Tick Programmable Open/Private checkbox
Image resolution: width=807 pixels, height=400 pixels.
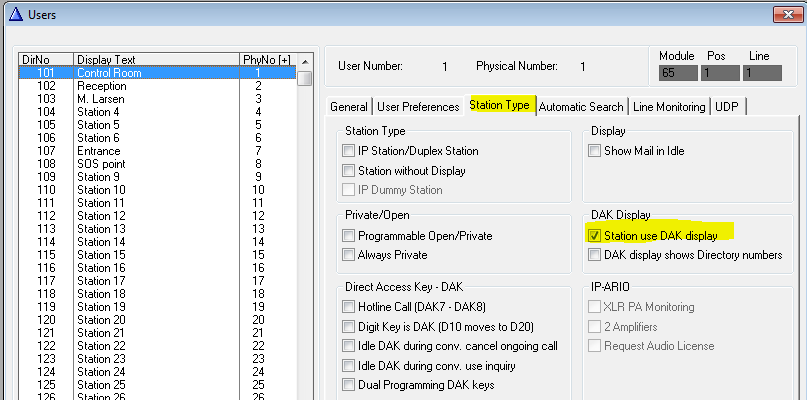pos(349,236)
